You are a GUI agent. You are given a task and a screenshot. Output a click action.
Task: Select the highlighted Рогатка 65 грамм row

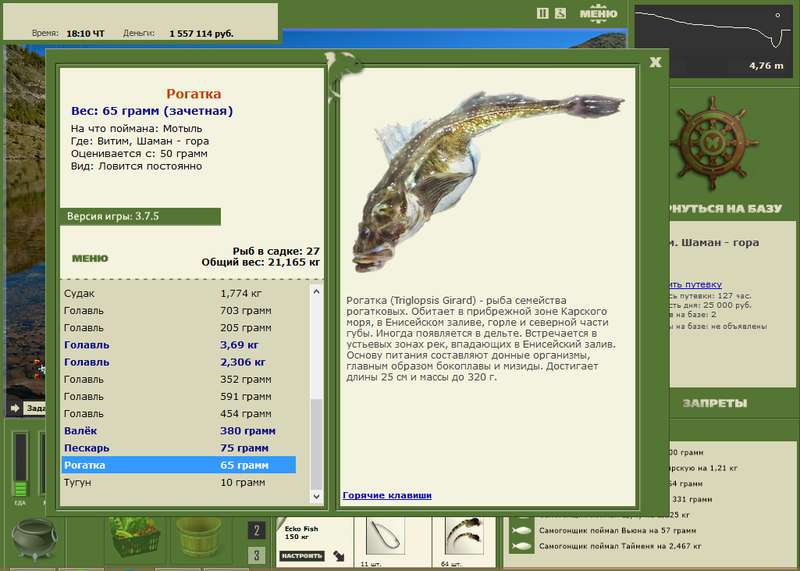pyautogui.click(x=179, y=465)
